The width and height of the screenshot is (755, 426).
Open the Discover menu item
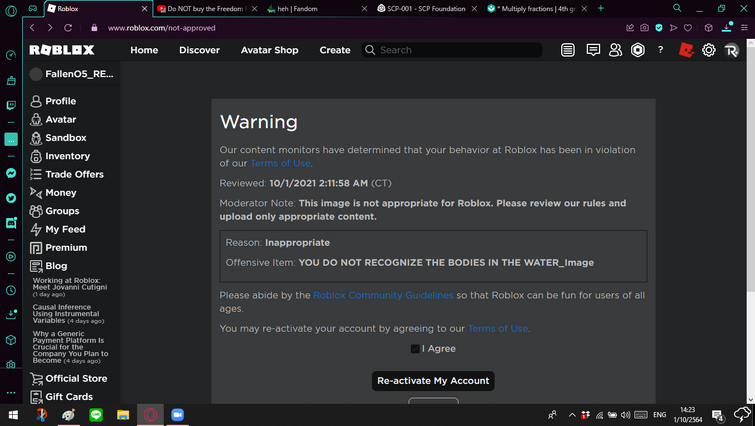pyautogui.click(x=199, y=50)
